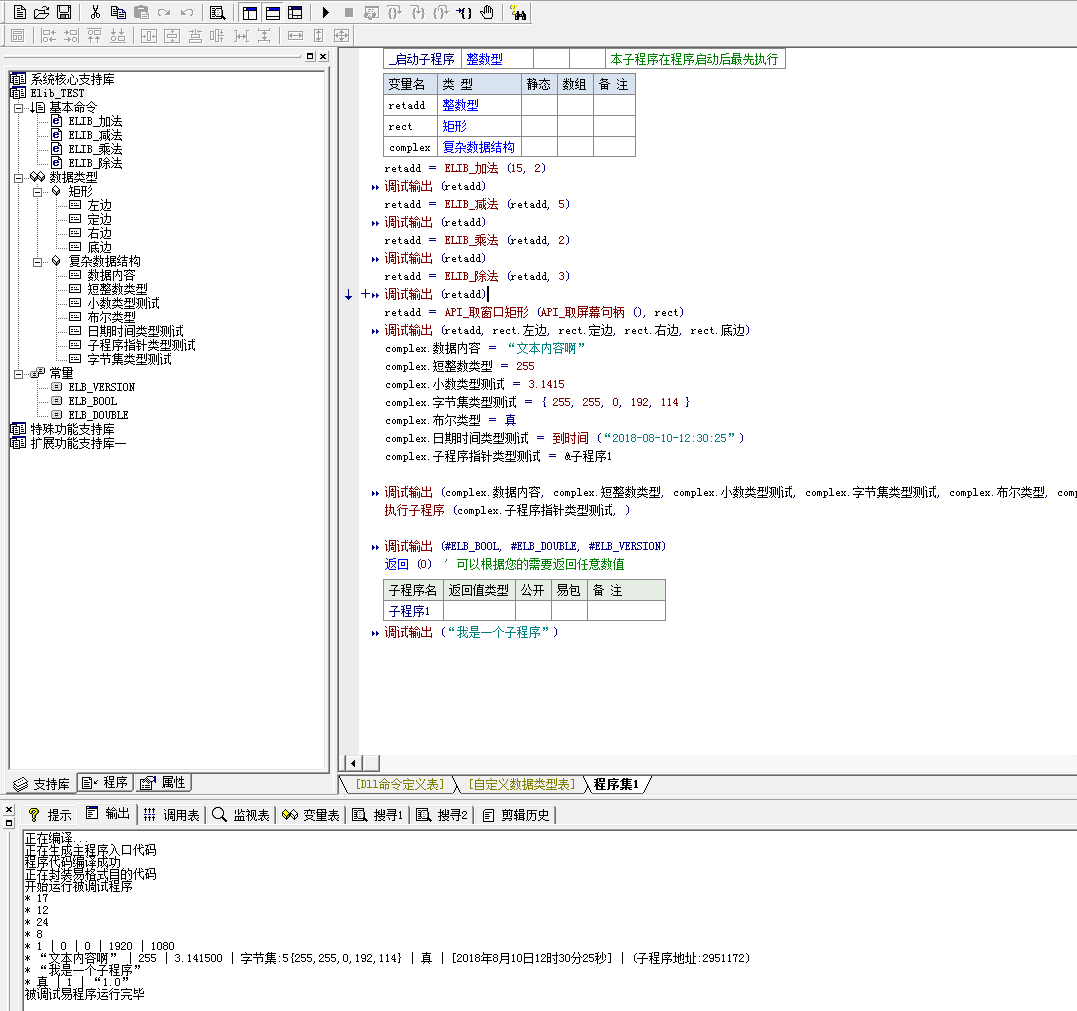Collapse the 数据类型 tree node

19,178
